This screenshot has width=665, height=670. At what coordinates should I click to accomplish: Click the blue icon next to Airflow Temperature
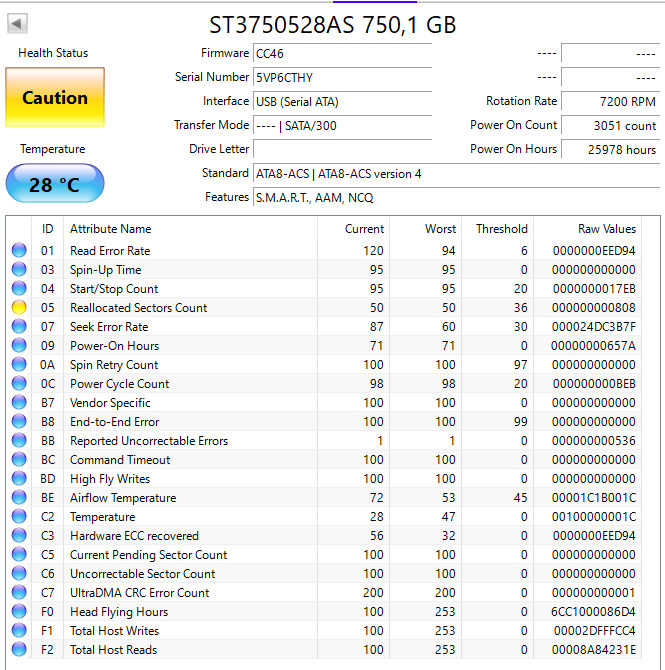(x=18, y=498)
